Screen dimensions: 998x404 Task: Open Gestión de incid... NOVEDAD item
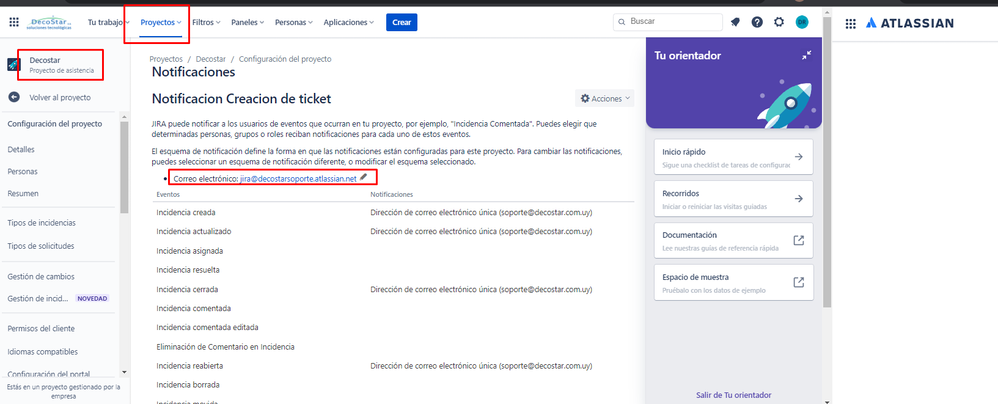(58, 298)
